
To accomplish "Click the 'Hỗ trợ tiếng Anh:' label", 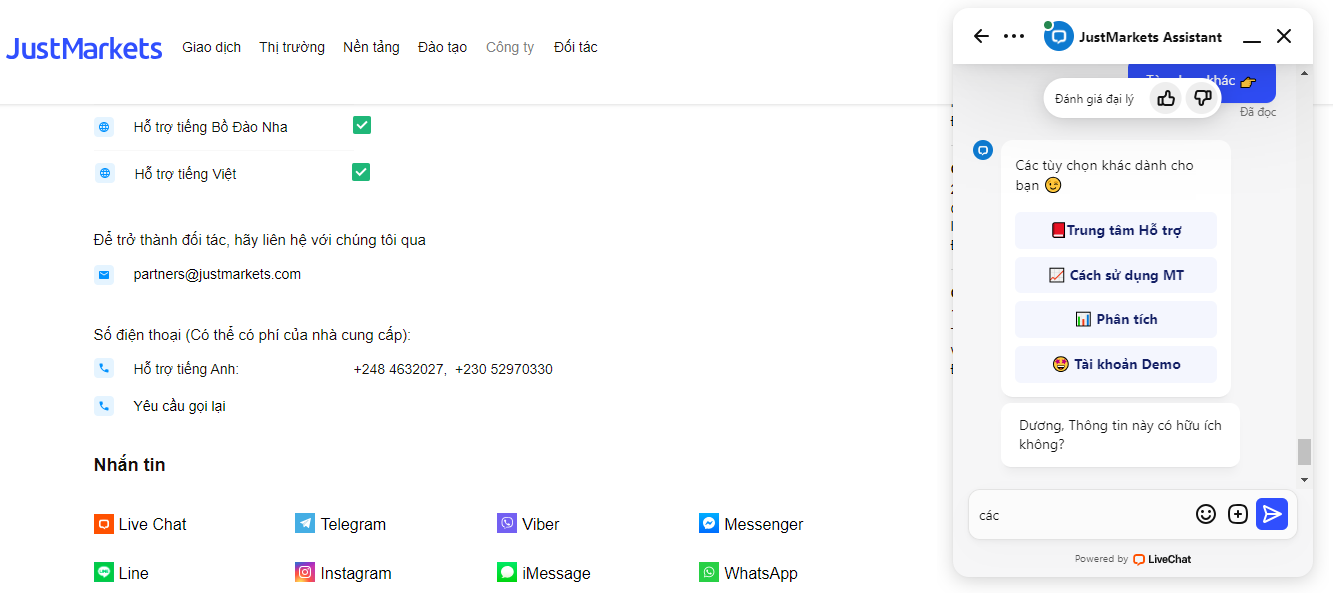I will coord(186,369).
